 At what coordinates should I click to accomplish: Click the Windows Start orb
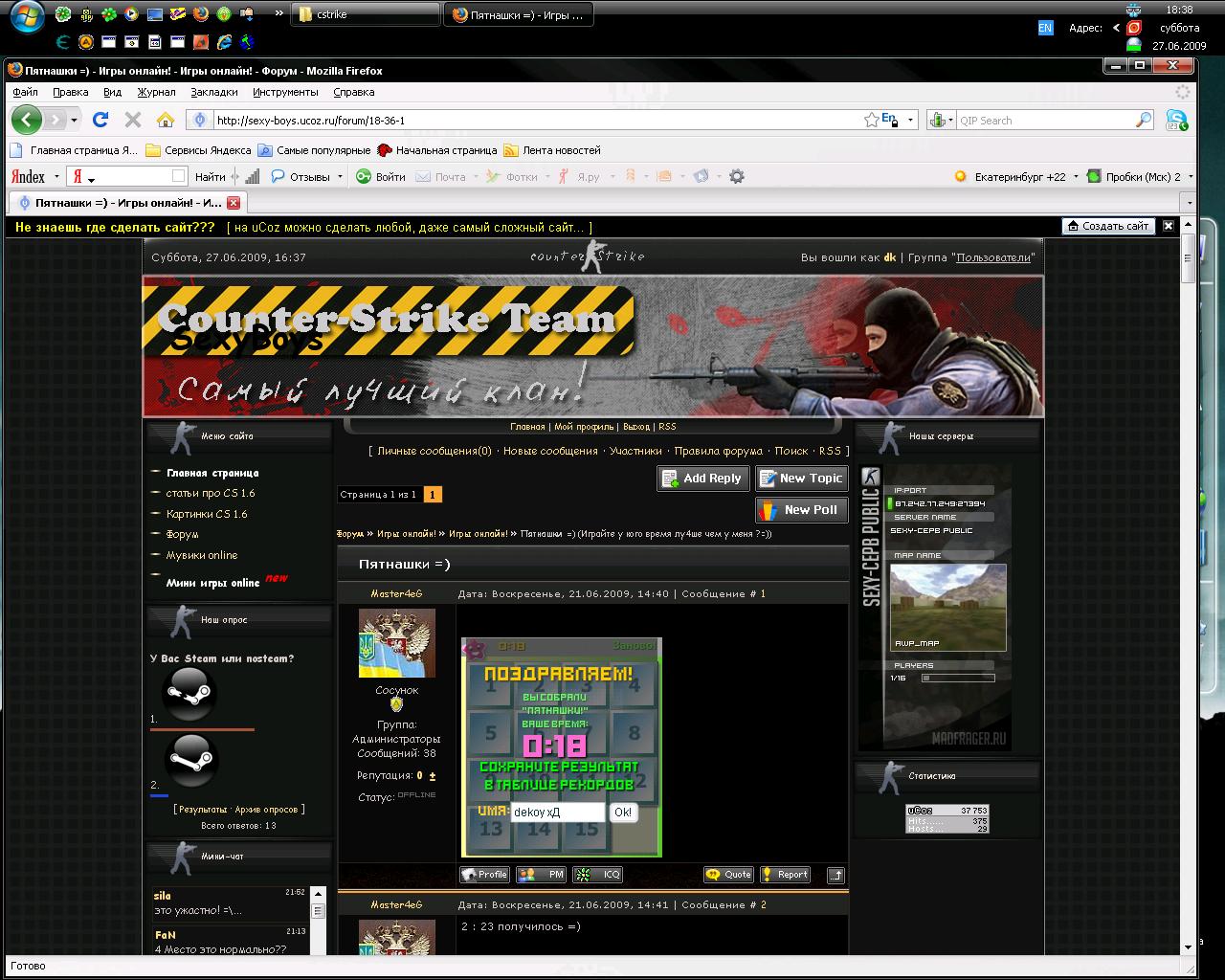click(27, 17)
